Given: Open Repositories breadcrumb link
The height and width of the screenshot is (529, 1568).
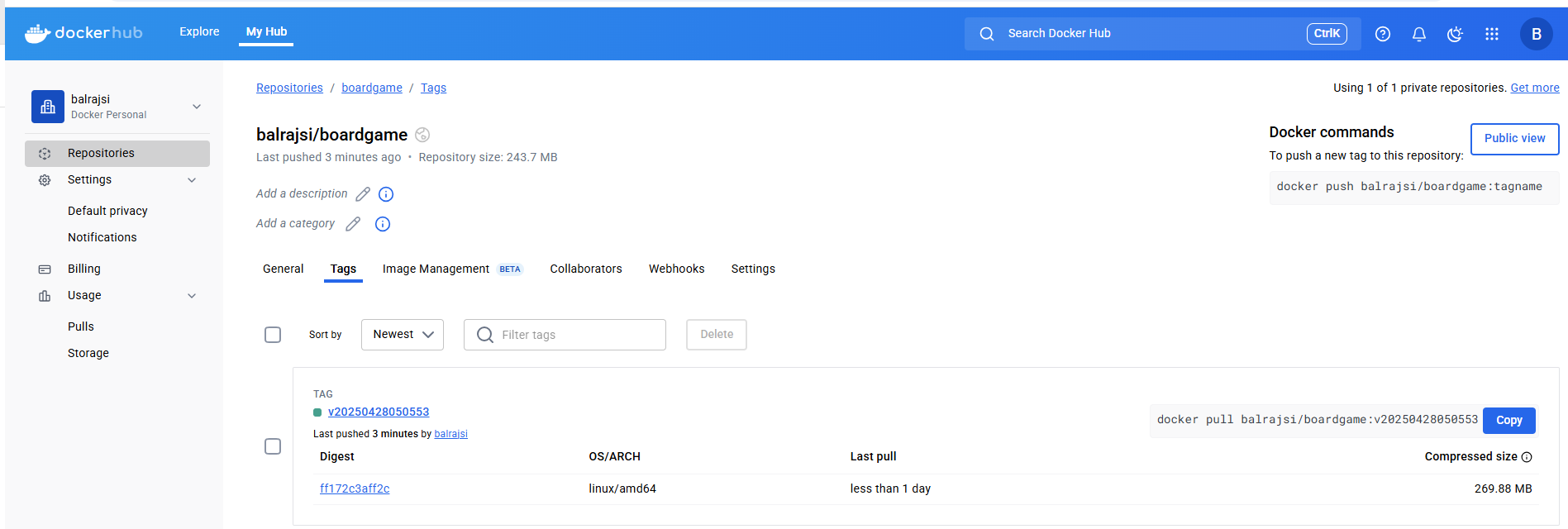Looking at the screenshot, I should click(x=289, y=88).
